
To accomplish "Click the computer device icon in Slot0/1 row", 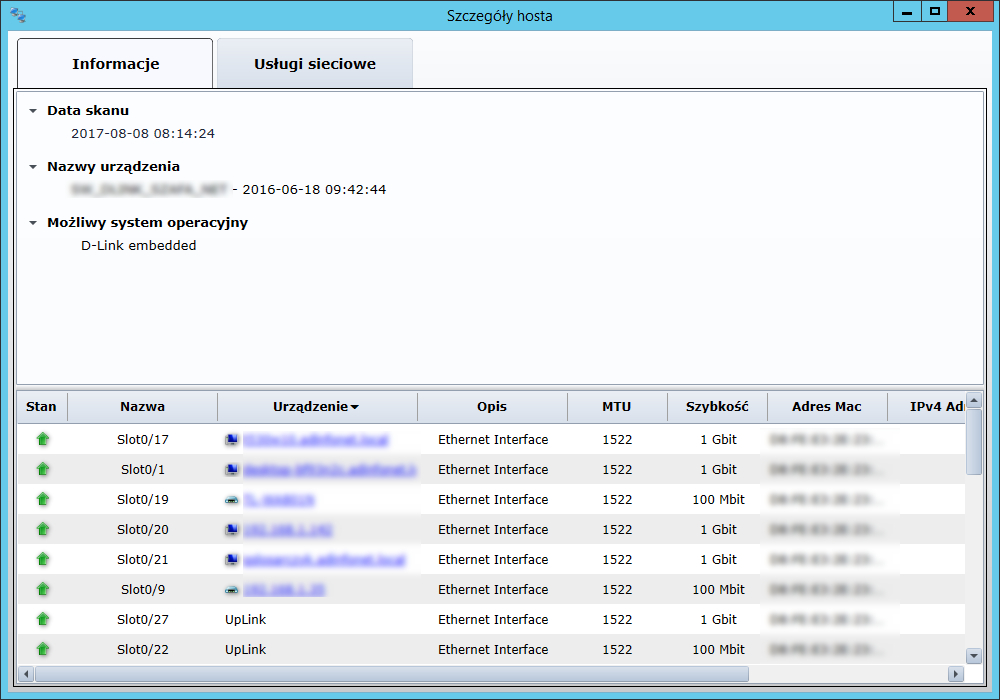I will click(232, 469).
